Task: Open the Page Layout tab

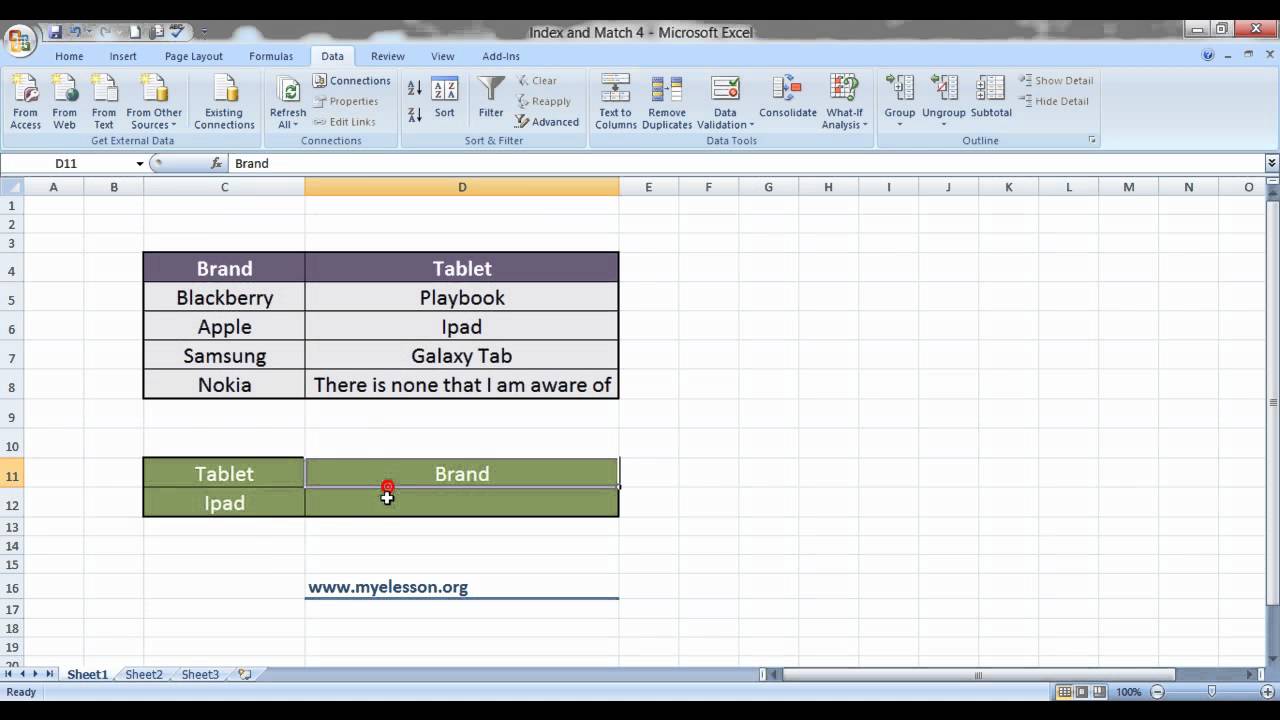Action: [194, 56]
